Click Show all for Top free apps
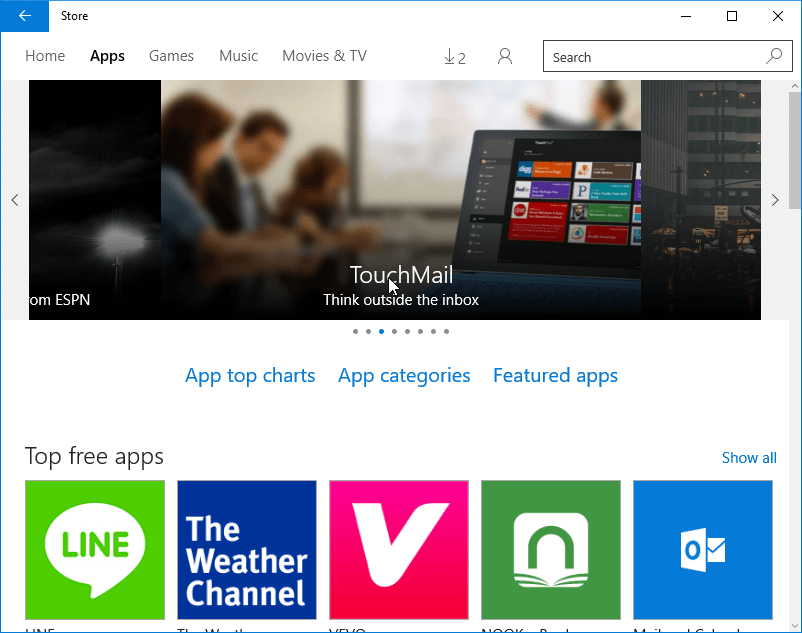 (749, 458)
